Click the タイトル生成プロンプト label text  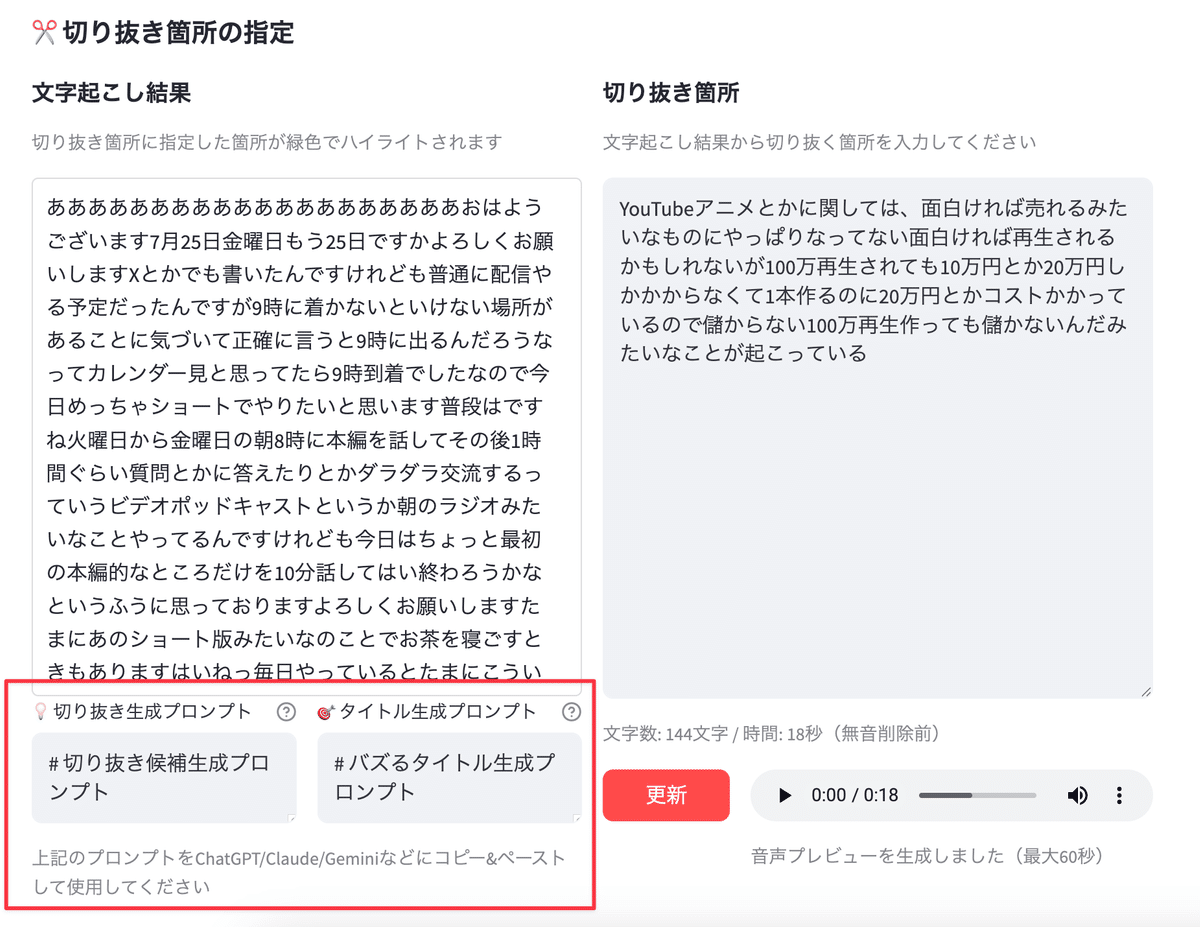(x=438, y=712)
